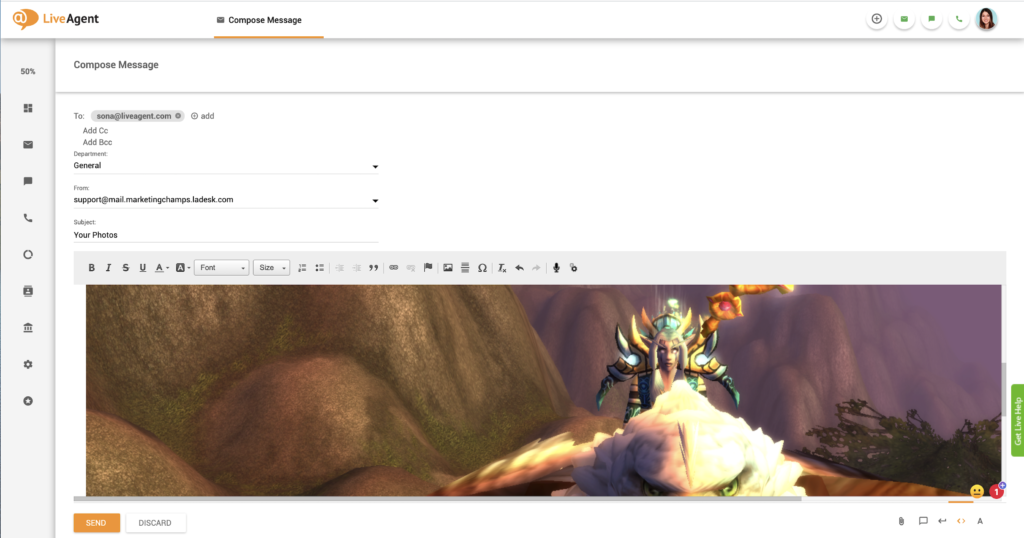Click the attach file paperclip icon
The image size is (1024, 538).
[x=901, y=521]
